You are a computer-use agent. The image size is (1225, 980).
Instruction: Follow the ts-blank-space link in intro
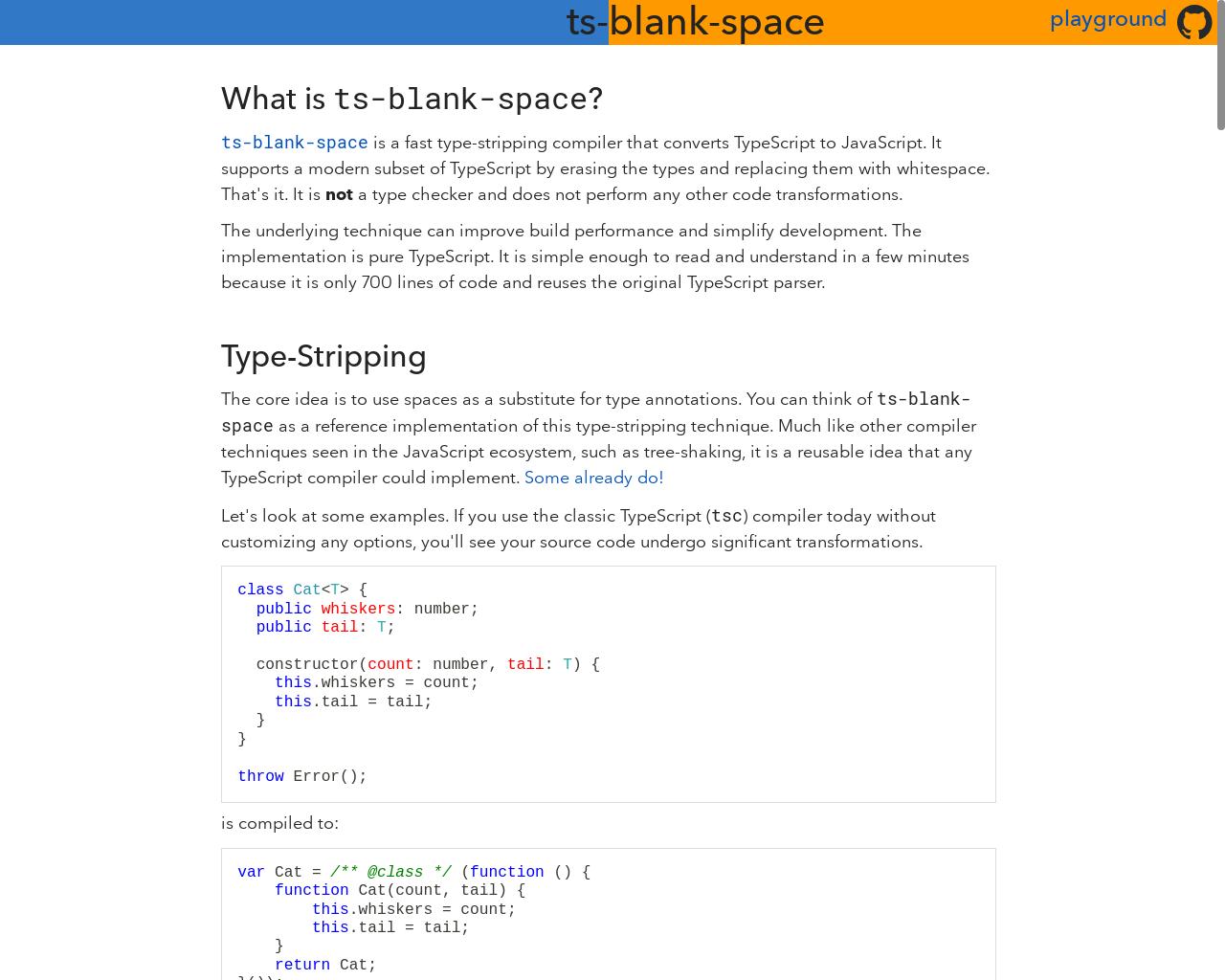click(295, 143)
